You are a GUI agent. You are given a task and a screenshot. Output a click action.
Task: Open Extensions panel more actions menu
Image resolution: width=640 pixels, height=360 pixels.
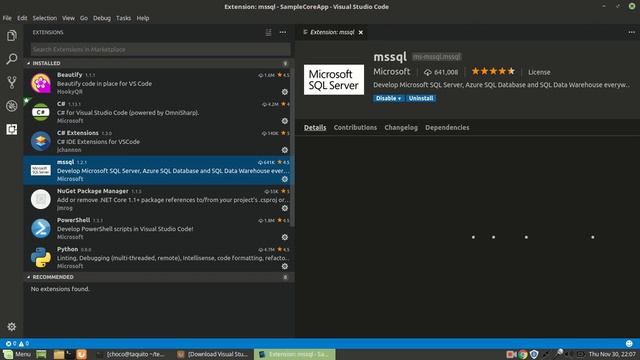coord(283,32)
